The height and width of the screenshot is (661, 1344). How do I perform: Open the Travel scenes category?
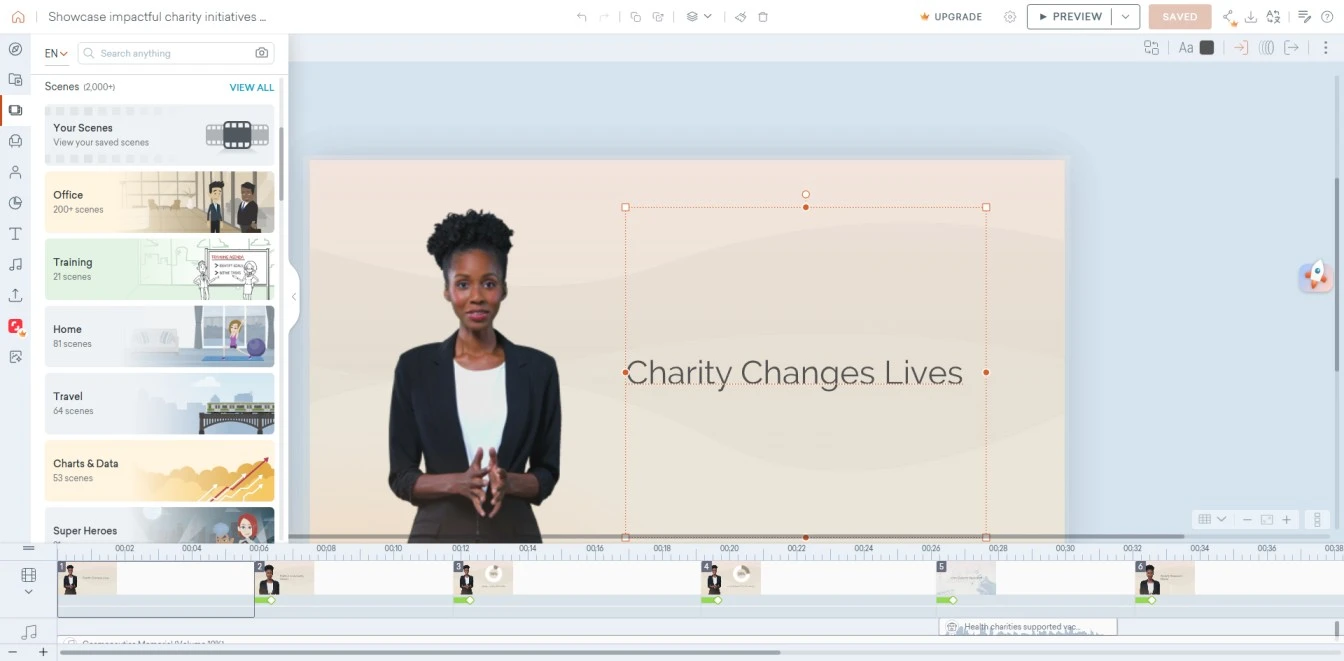pyautogui.click(x=159, y=403)
